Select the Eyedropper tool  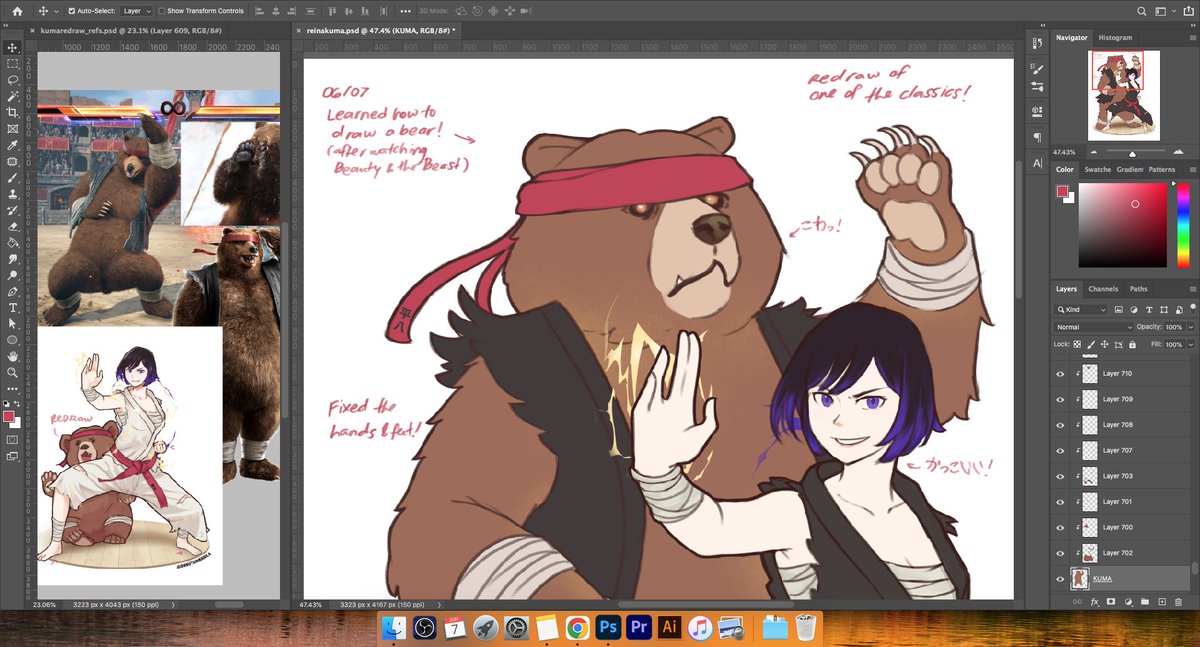[12, 145]
